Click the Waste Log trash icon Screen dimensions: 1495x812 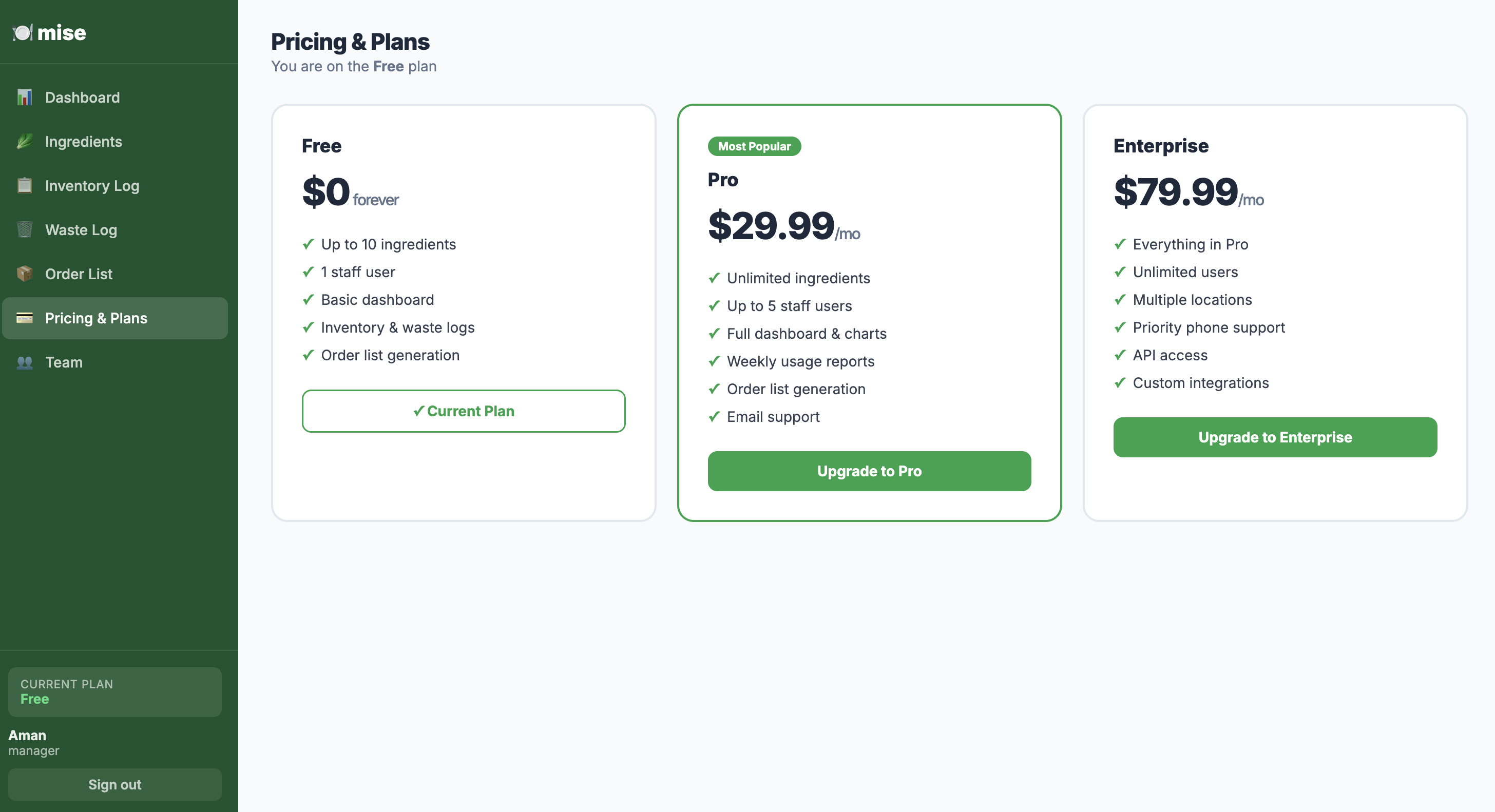[24, 230]
